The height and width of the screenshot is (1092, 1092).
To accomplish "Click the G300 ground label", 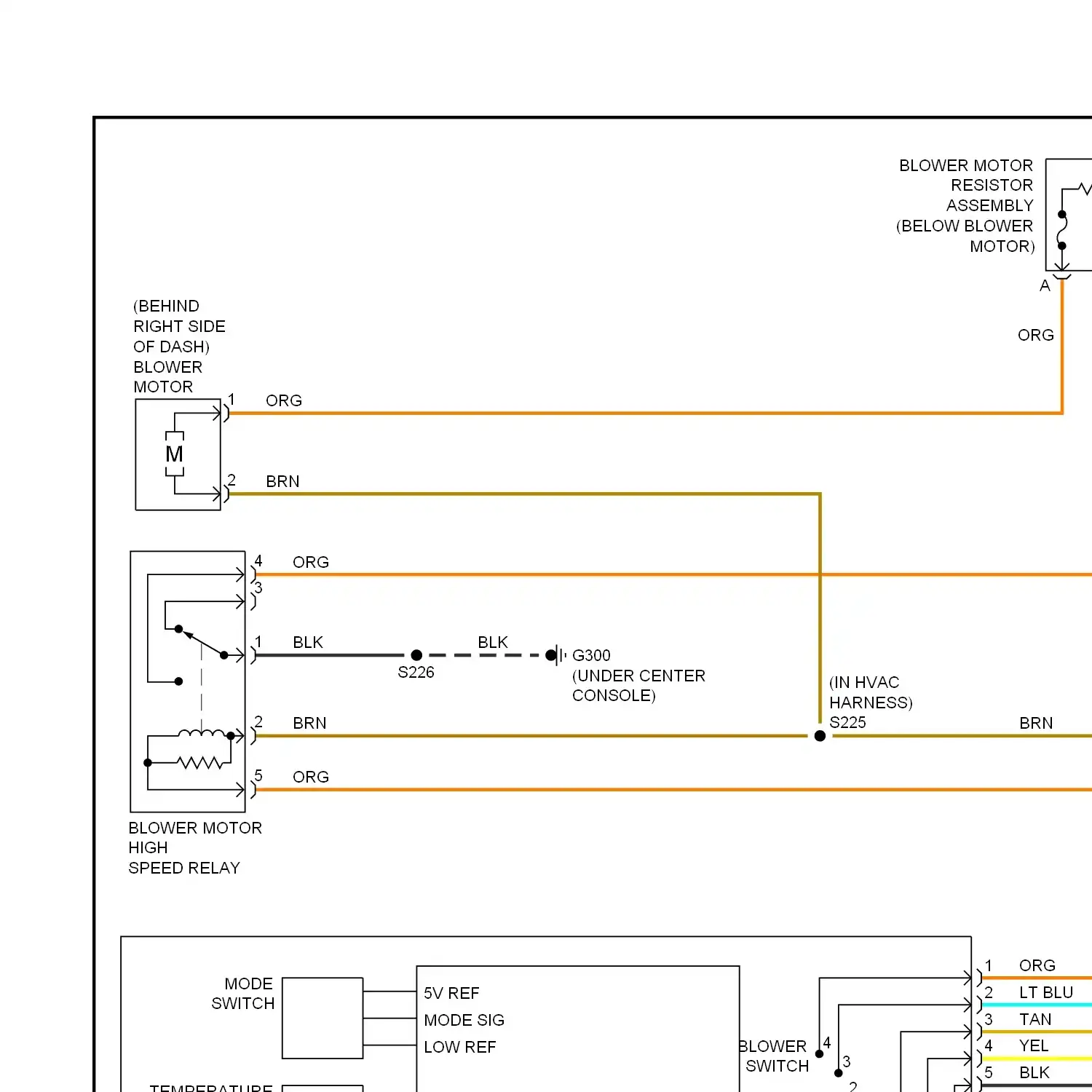I will pos(591,656).
